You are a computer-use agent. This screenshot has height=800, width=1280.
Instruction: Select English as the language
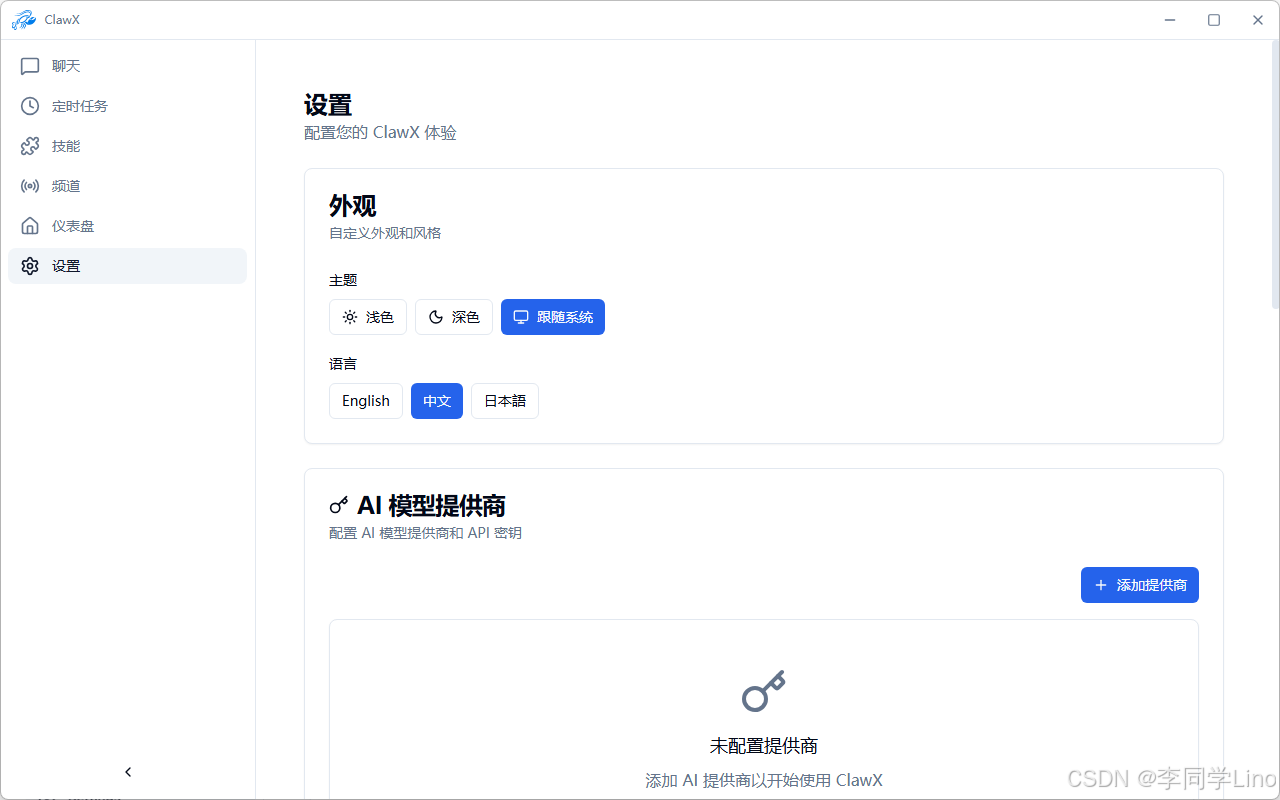click(x=365, y=400)
